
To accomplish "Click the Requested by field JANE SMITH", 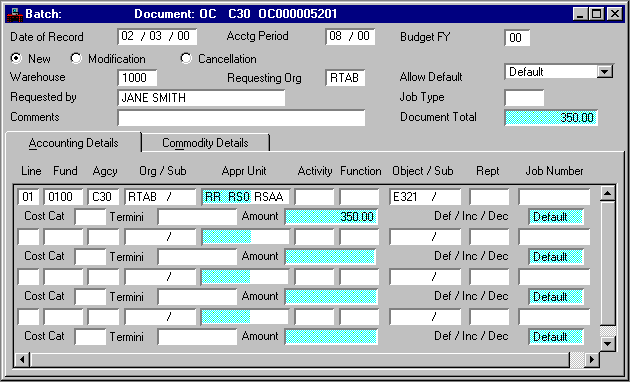I will point(201,98).
